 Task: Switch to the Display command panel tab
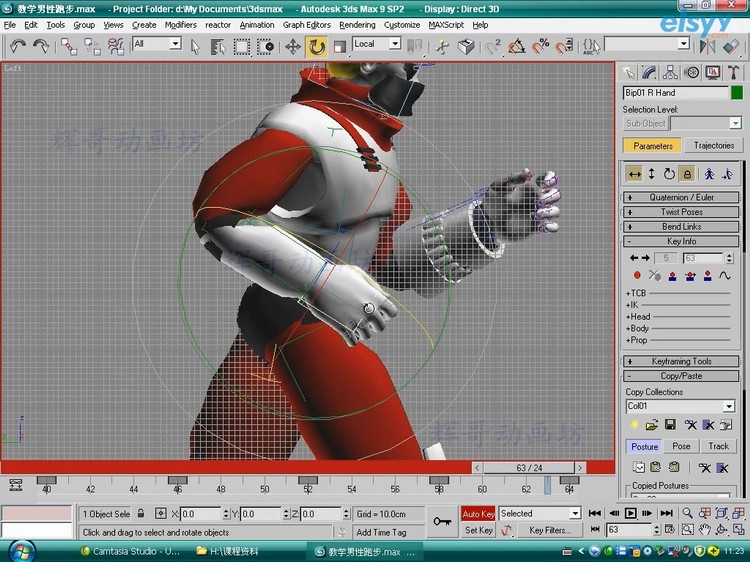click(x=713, y=72)
